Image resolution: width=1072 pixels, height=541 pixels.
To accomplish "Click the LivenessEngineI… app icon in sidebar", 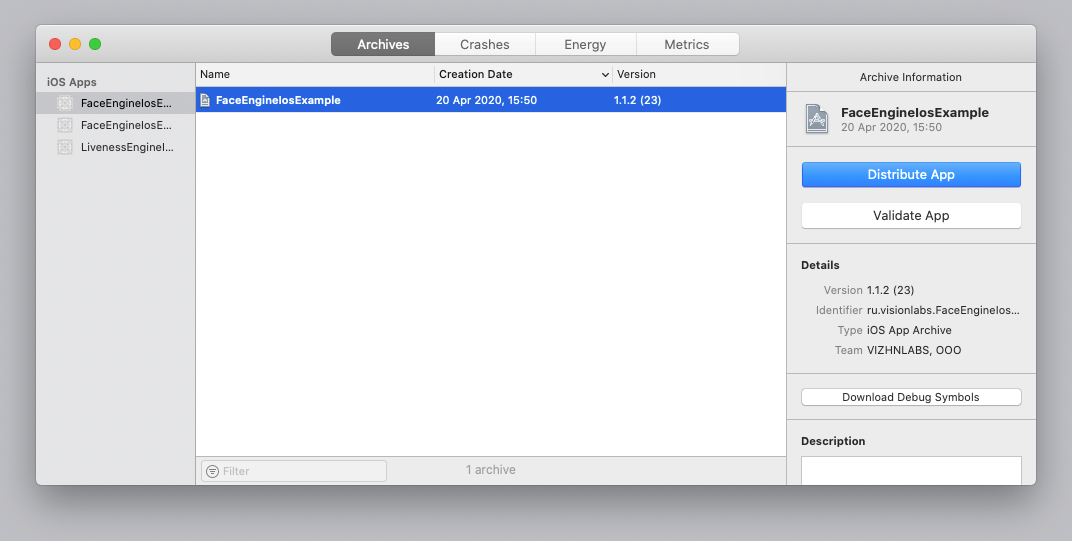I will pos(65,147).
